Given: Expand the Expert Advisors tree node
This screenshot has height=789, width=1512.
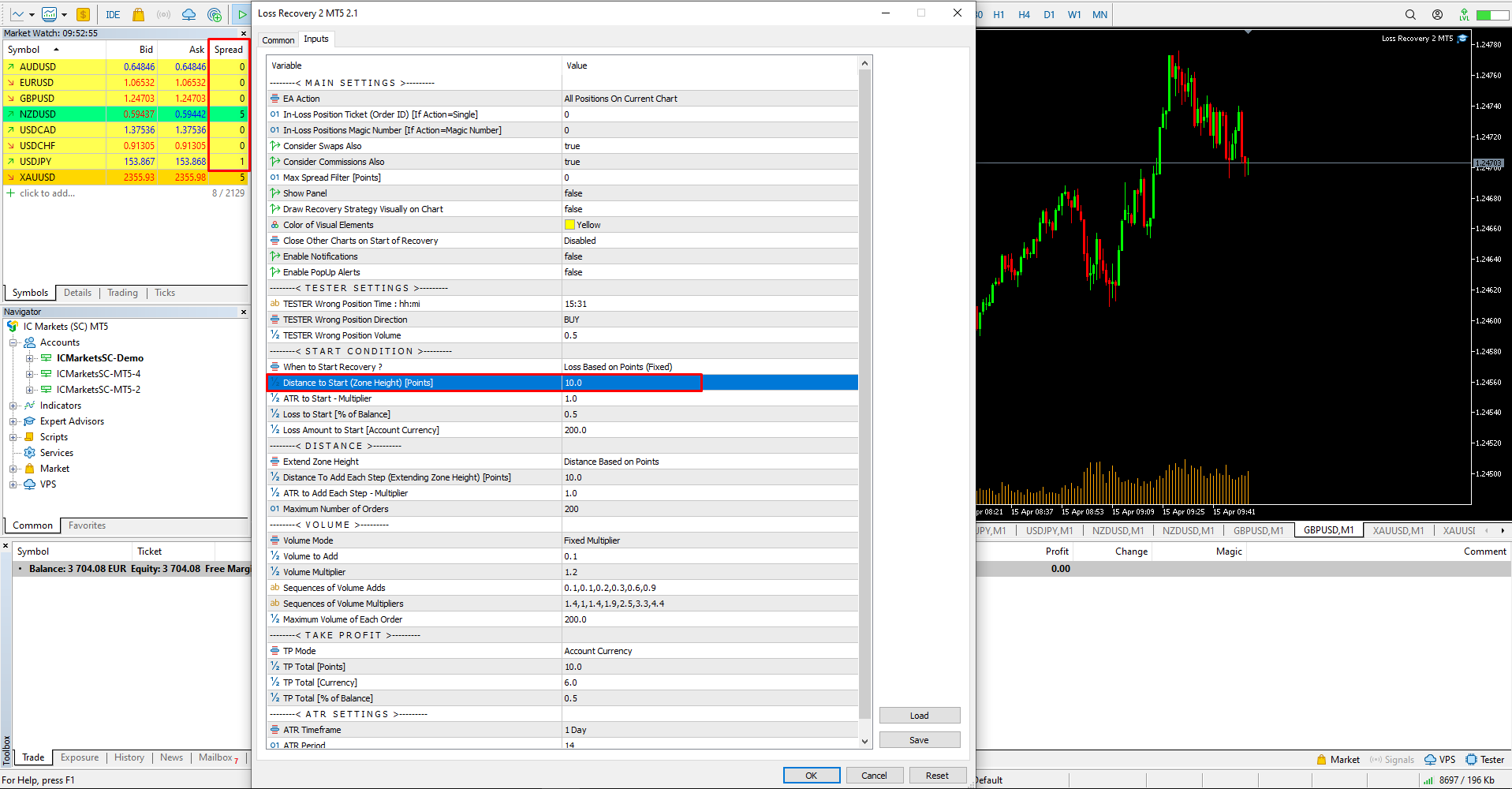Looking at the screenshot, I should point(13,421).
